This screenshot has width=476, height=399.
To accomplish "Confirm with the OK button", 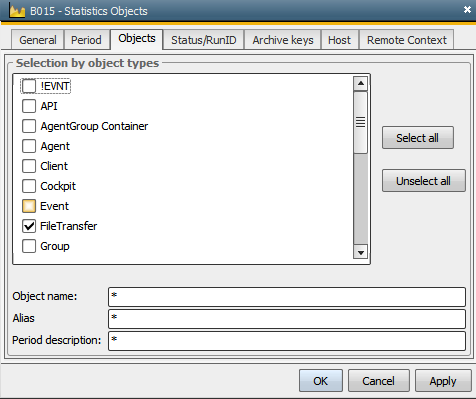I will pos(321,380).
